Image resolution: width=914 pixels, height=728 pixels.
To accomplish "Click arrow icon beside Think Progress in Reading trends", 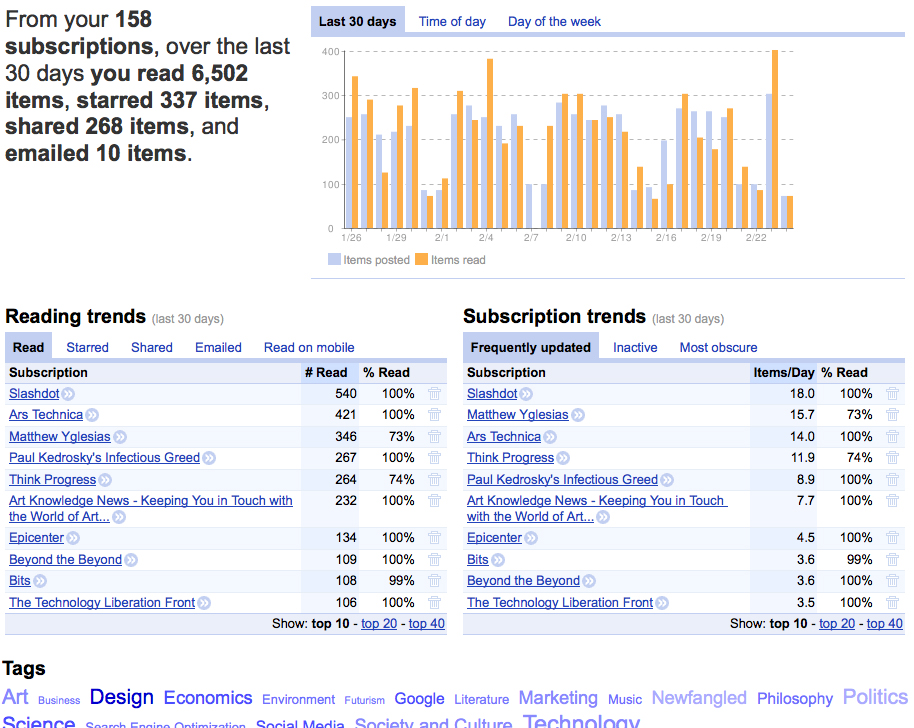I will [x=106, y=480].
